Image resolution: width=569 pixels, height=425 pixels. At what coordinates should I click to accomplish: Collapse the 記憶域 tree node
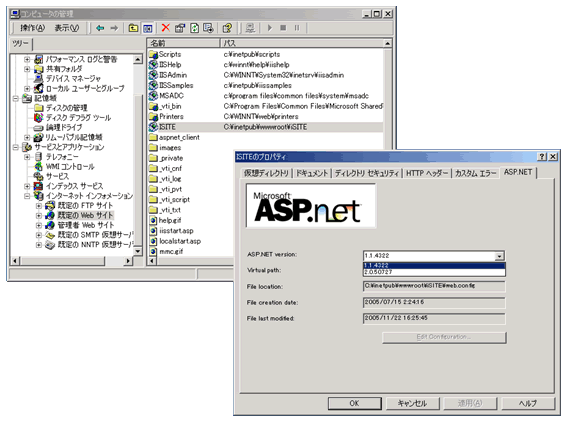(16, 98)
